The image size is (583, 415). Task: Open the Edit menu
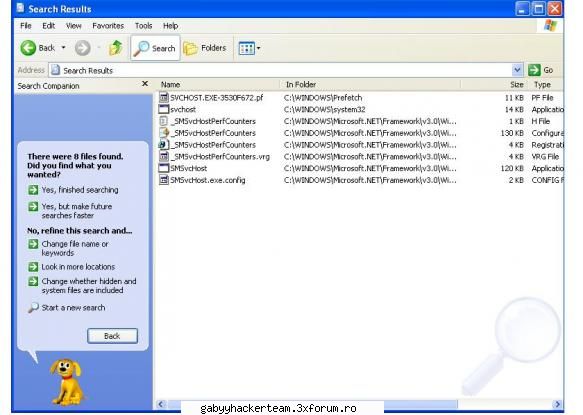(49, 26)
